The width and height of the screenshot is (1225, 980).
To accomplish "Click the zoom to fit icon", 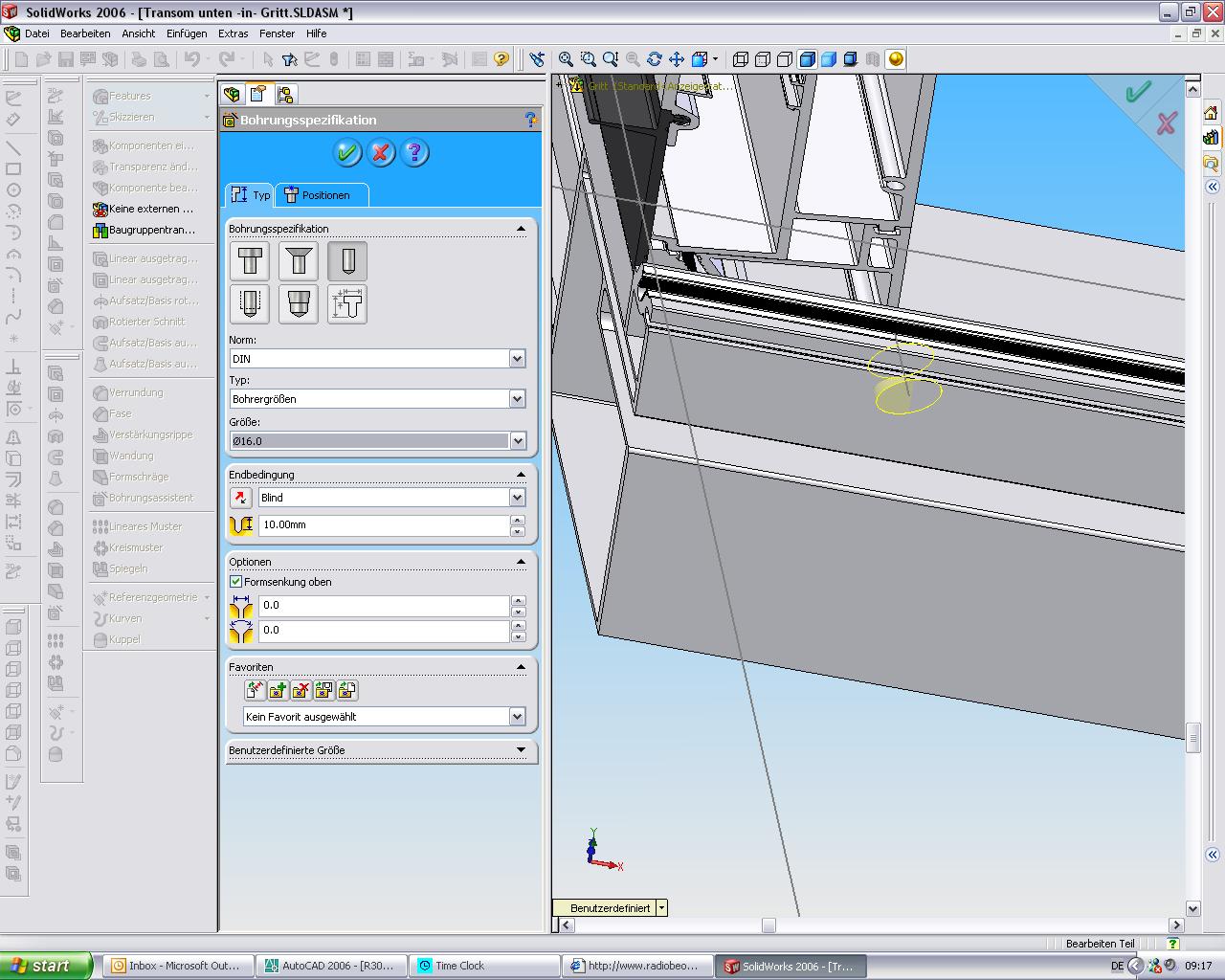I will [x=566, y=59].
